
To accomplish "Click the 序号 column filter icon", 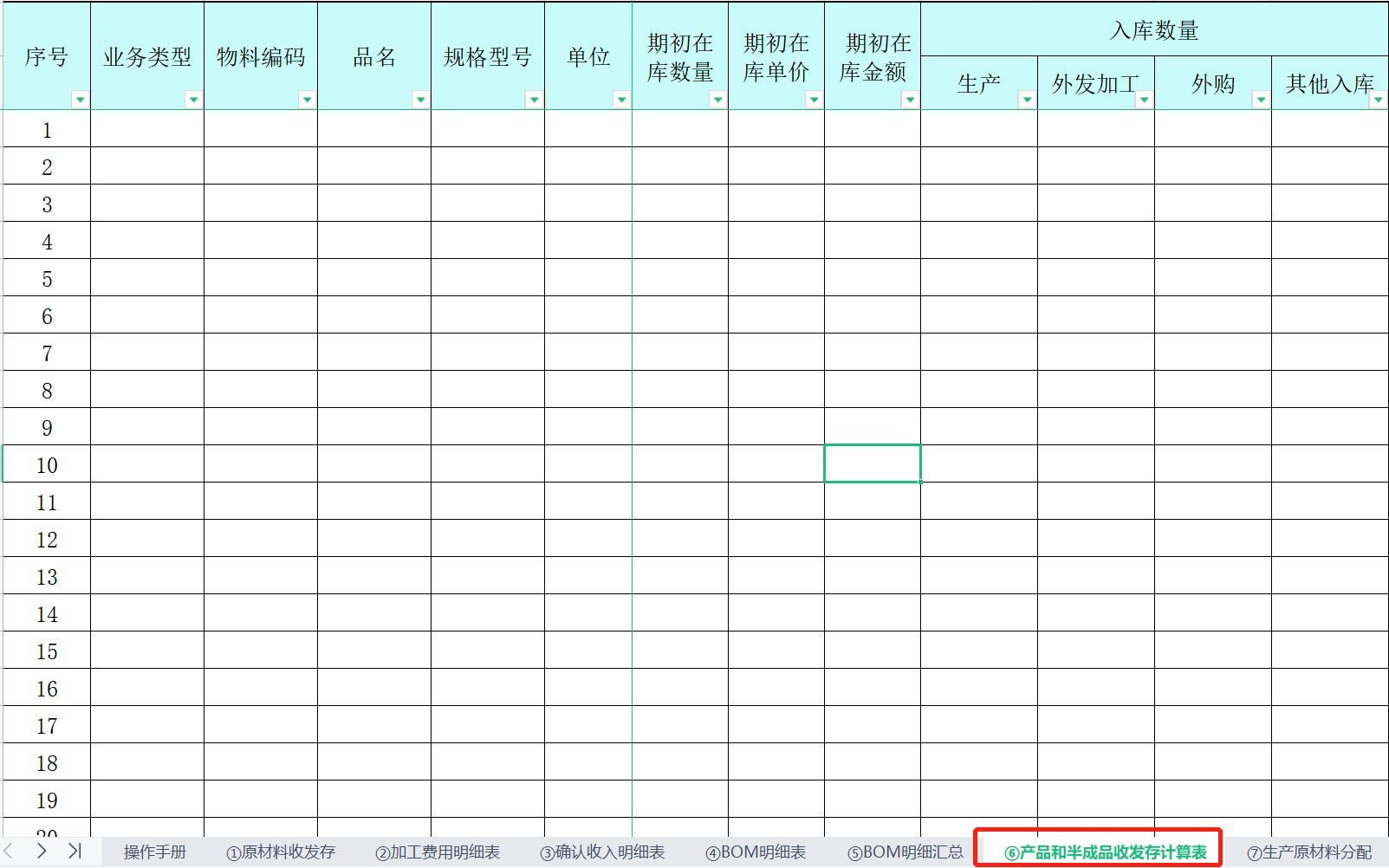I will point(80,99).
